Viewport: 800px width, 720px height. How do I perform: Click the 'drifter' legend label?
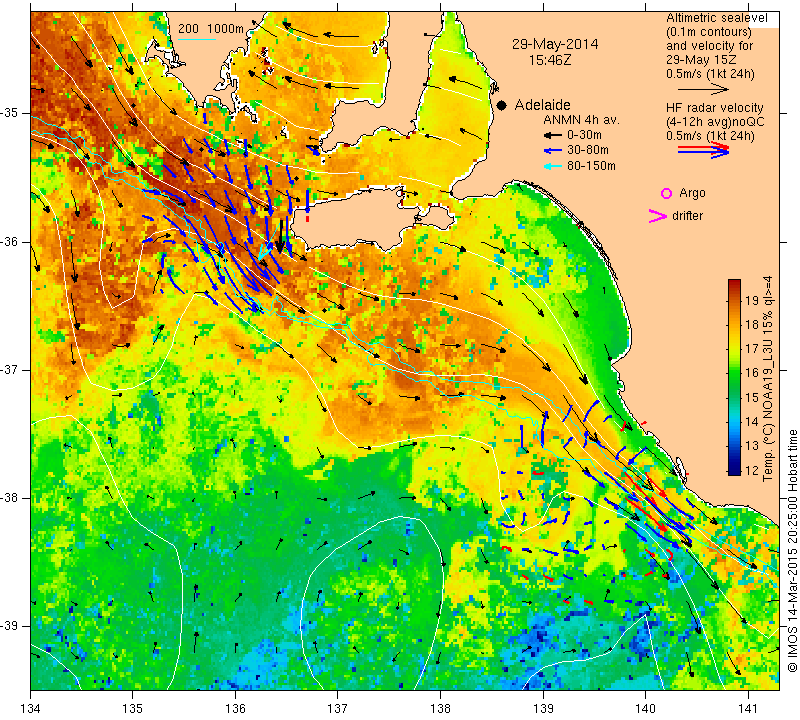[x=687, y=216]
